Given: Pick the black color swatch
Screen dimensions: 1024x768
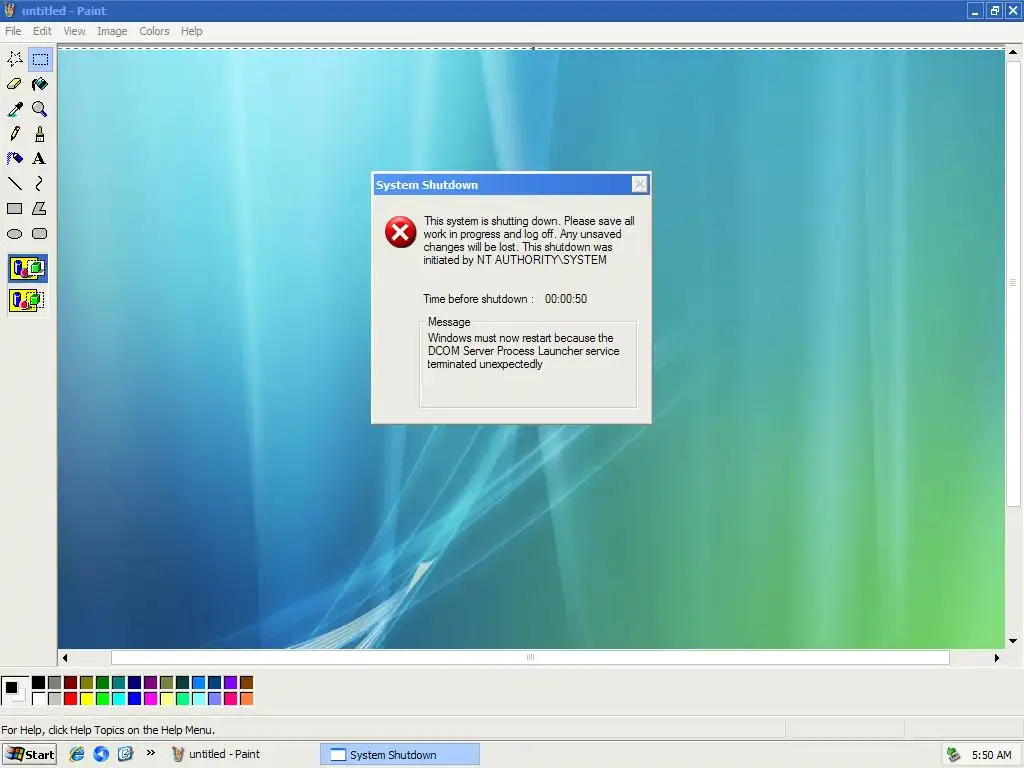Looking at the screenshot, I should tap(39, 682).
